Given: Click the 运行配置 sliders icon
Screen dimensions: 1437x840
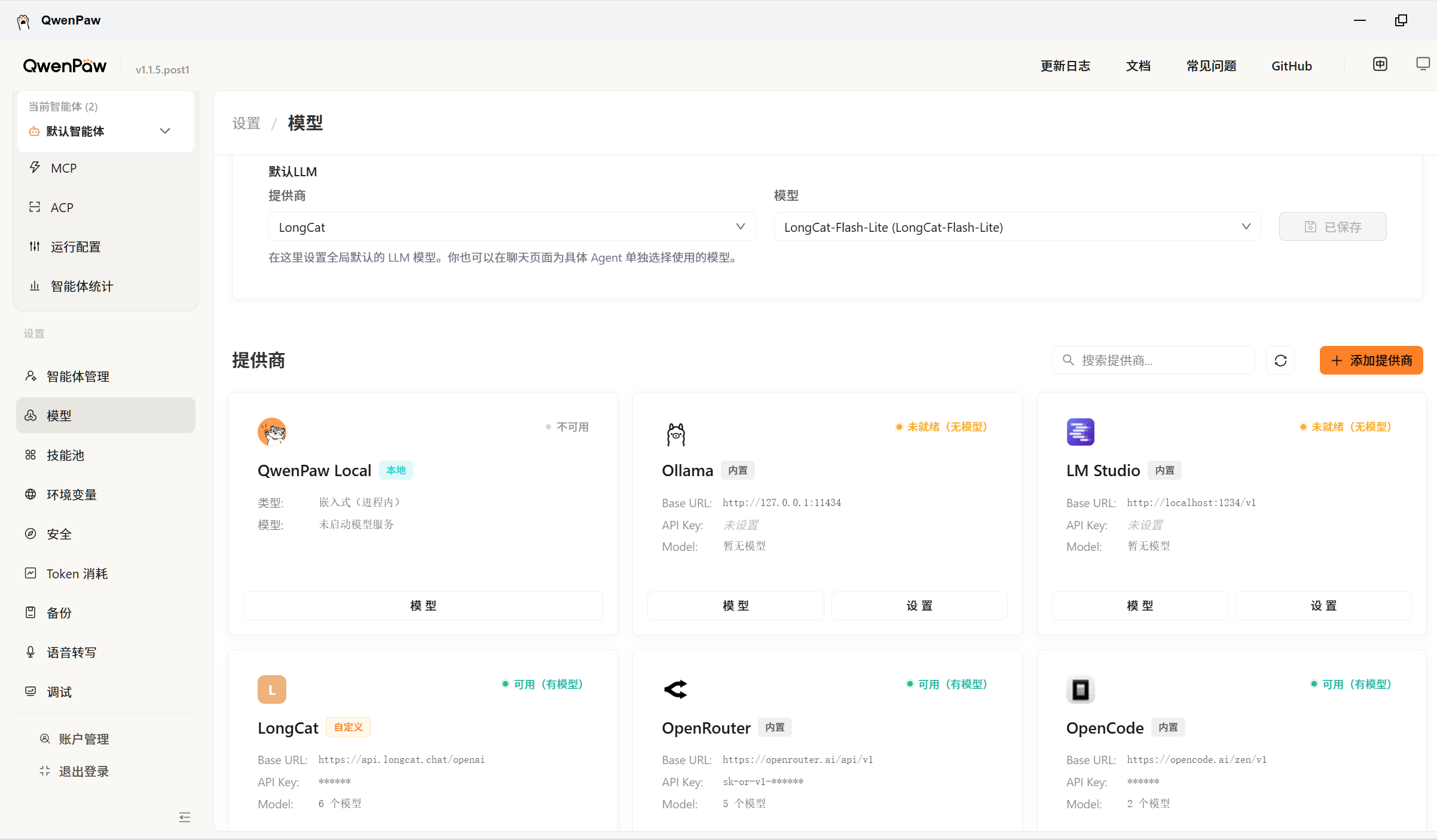Looking at the screenshot, I should tap(35, 246).
